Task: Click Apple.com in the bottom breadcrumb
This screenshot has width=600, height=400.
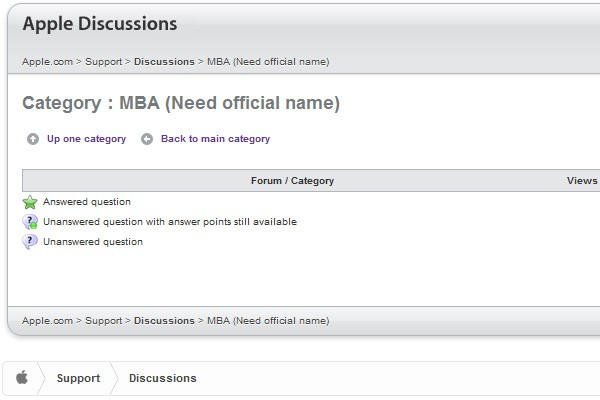Action: pyautogui.click(x=47, y=321)
